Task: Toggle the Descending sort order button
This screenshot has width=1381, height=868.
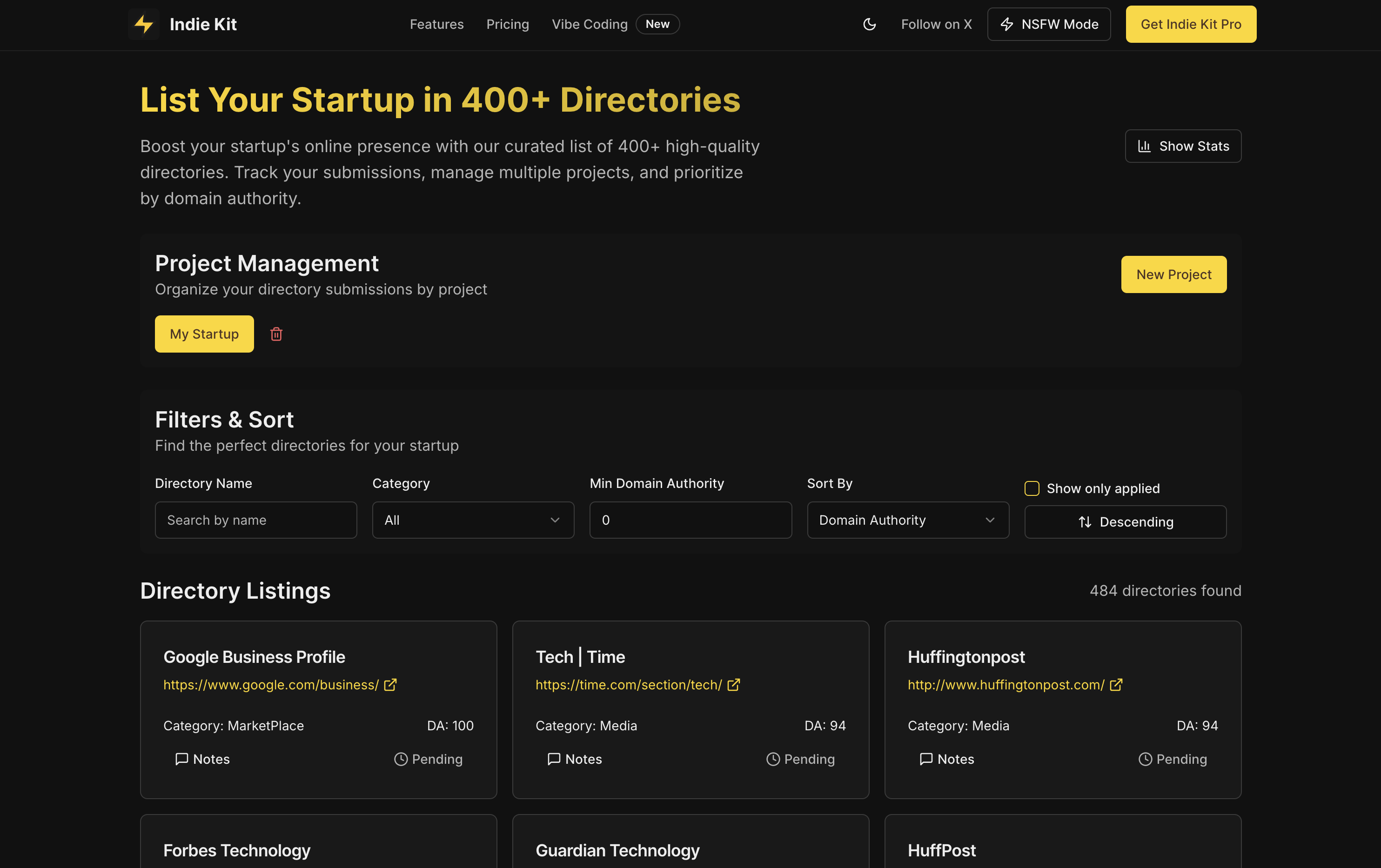Action: 1125,522
